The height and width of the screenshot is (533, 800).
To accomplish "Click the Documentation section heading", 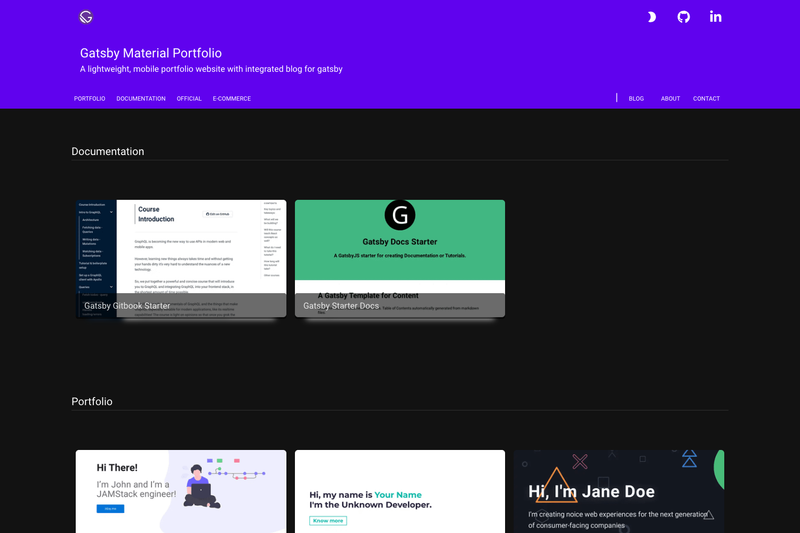I will (x=108, y=151).
